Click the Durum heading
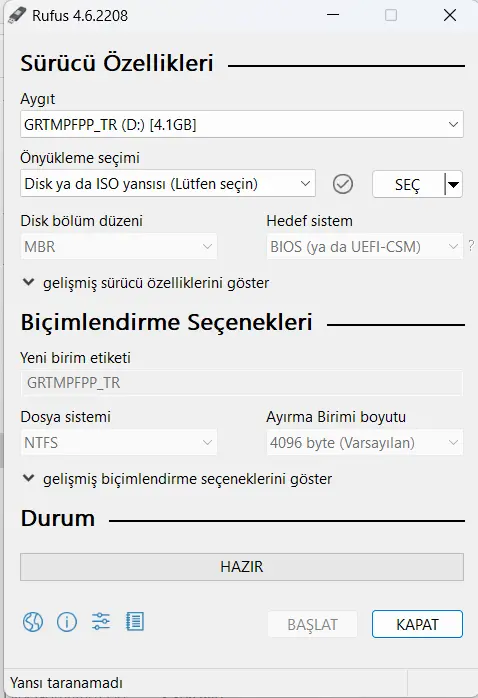The image size is (478, 698). pos(58,518)
